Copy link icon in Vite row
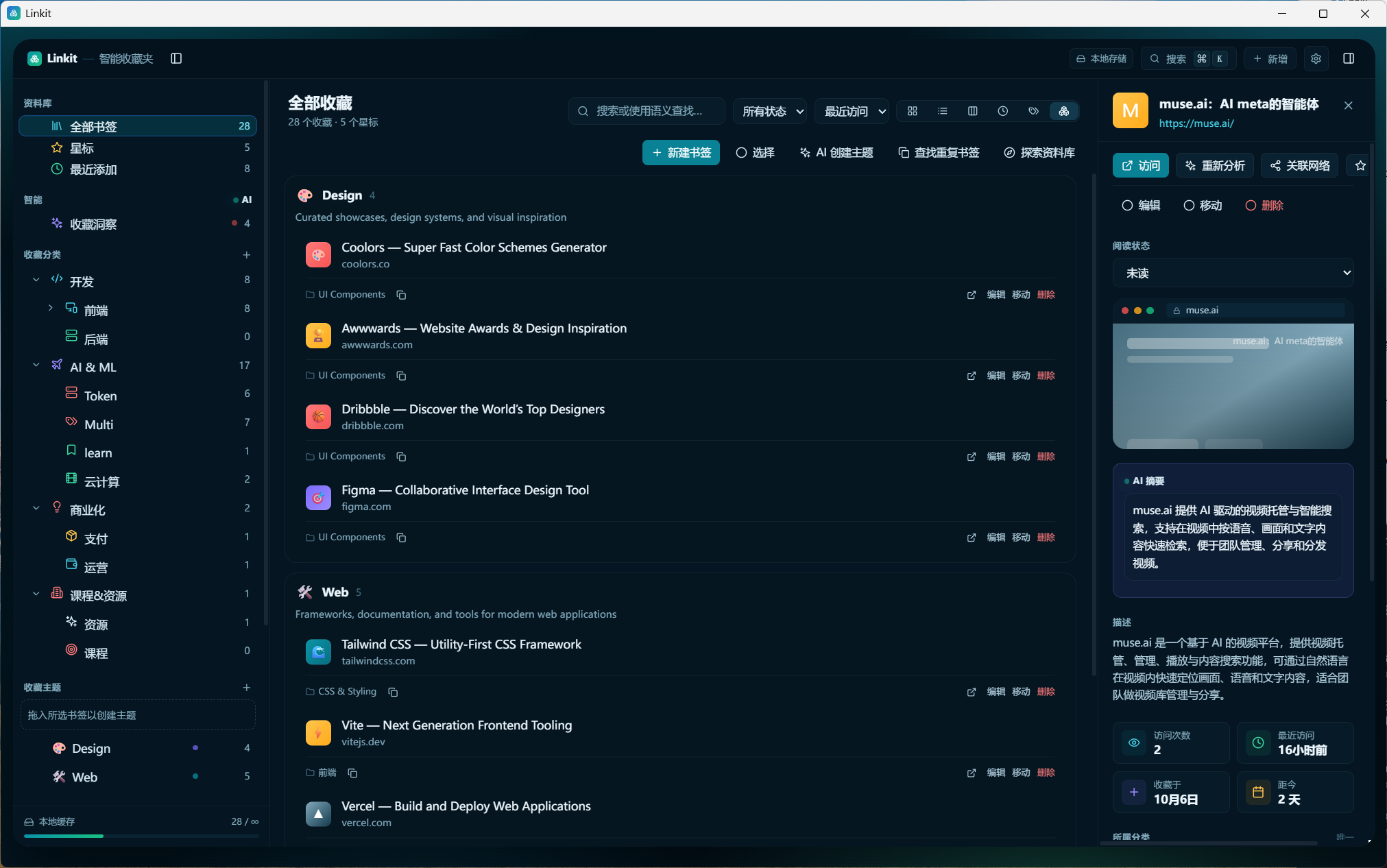Viewport: 1387px width, 868px height. coord(352,773)
